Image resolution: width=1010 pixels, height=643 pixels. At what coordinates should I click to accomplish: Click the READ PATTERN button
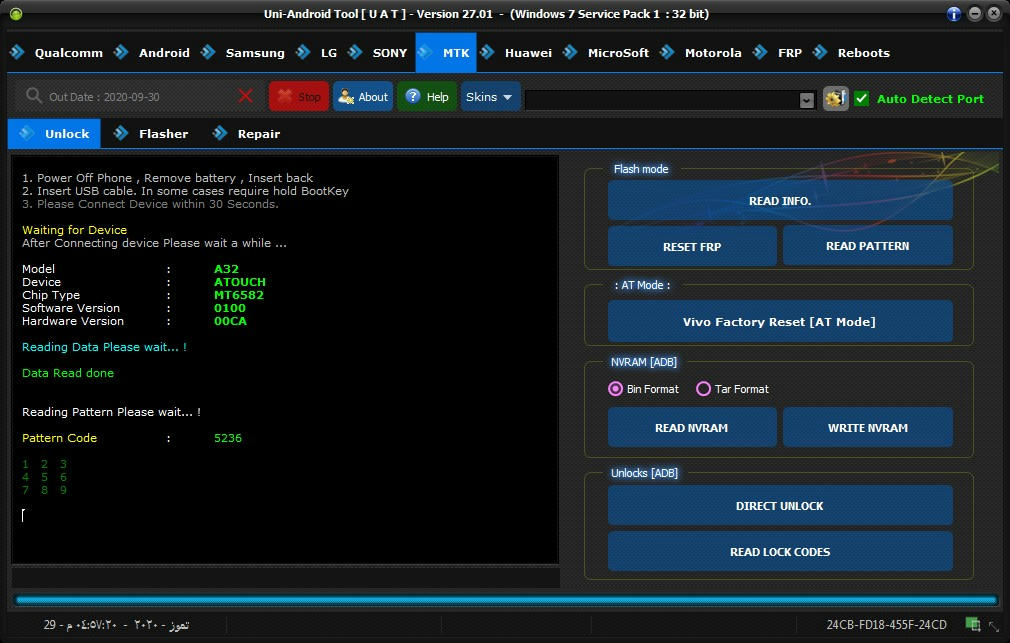868,246
